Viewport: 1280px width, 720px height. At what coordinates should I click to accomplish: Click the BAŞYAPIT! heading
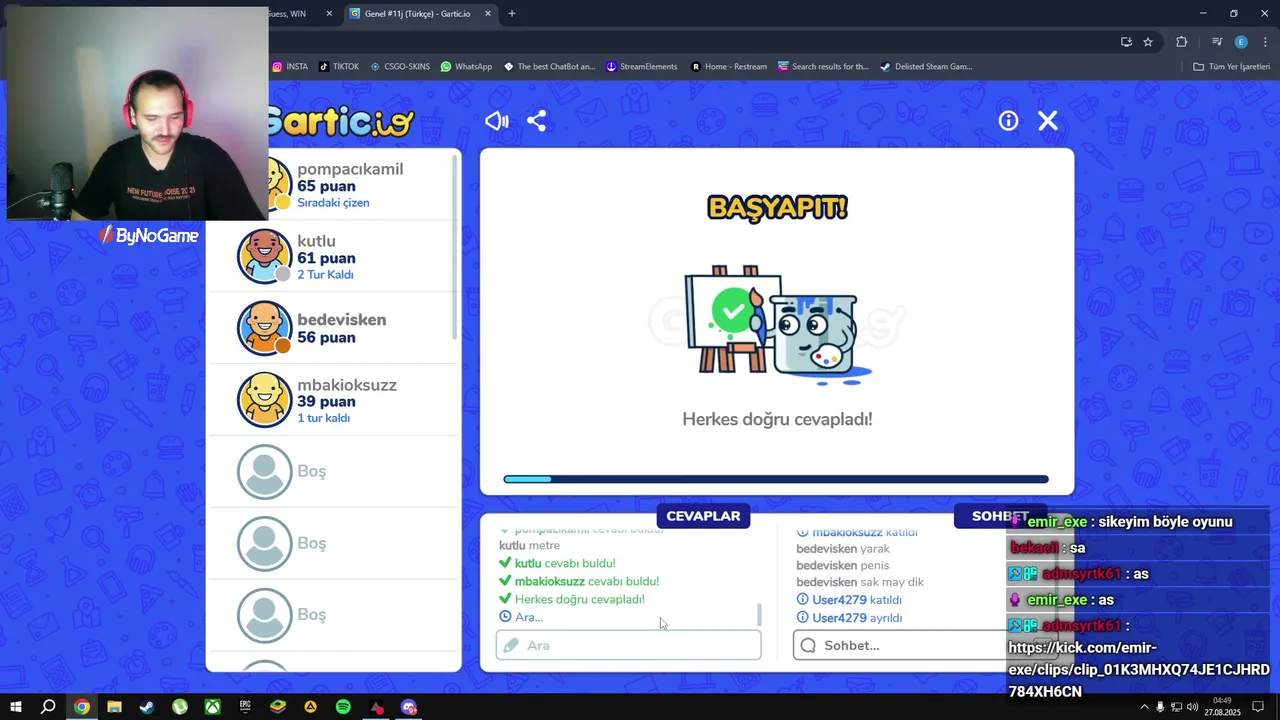(x=777, y=208)
